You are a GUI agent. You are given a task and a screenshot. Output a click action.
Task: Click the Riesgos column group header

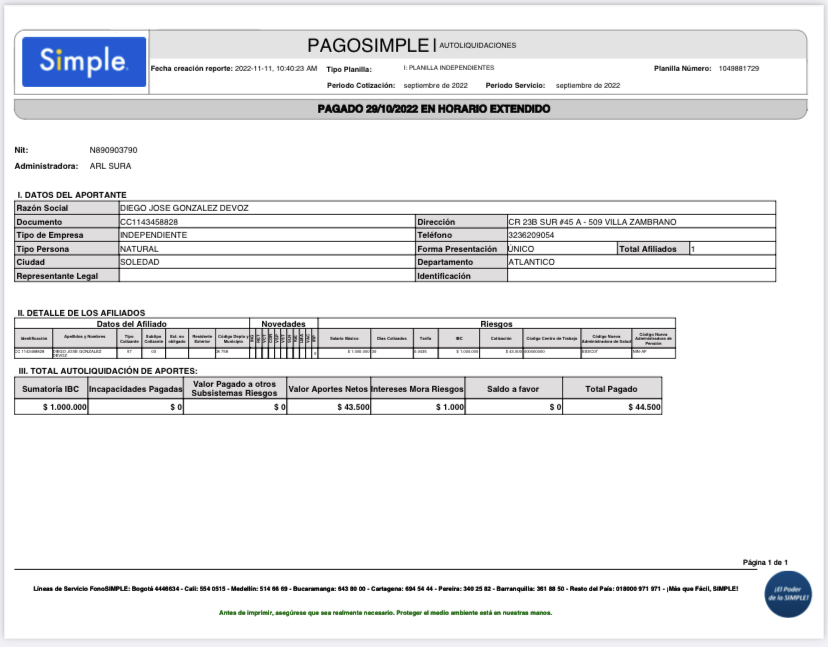tap(496, 324)
